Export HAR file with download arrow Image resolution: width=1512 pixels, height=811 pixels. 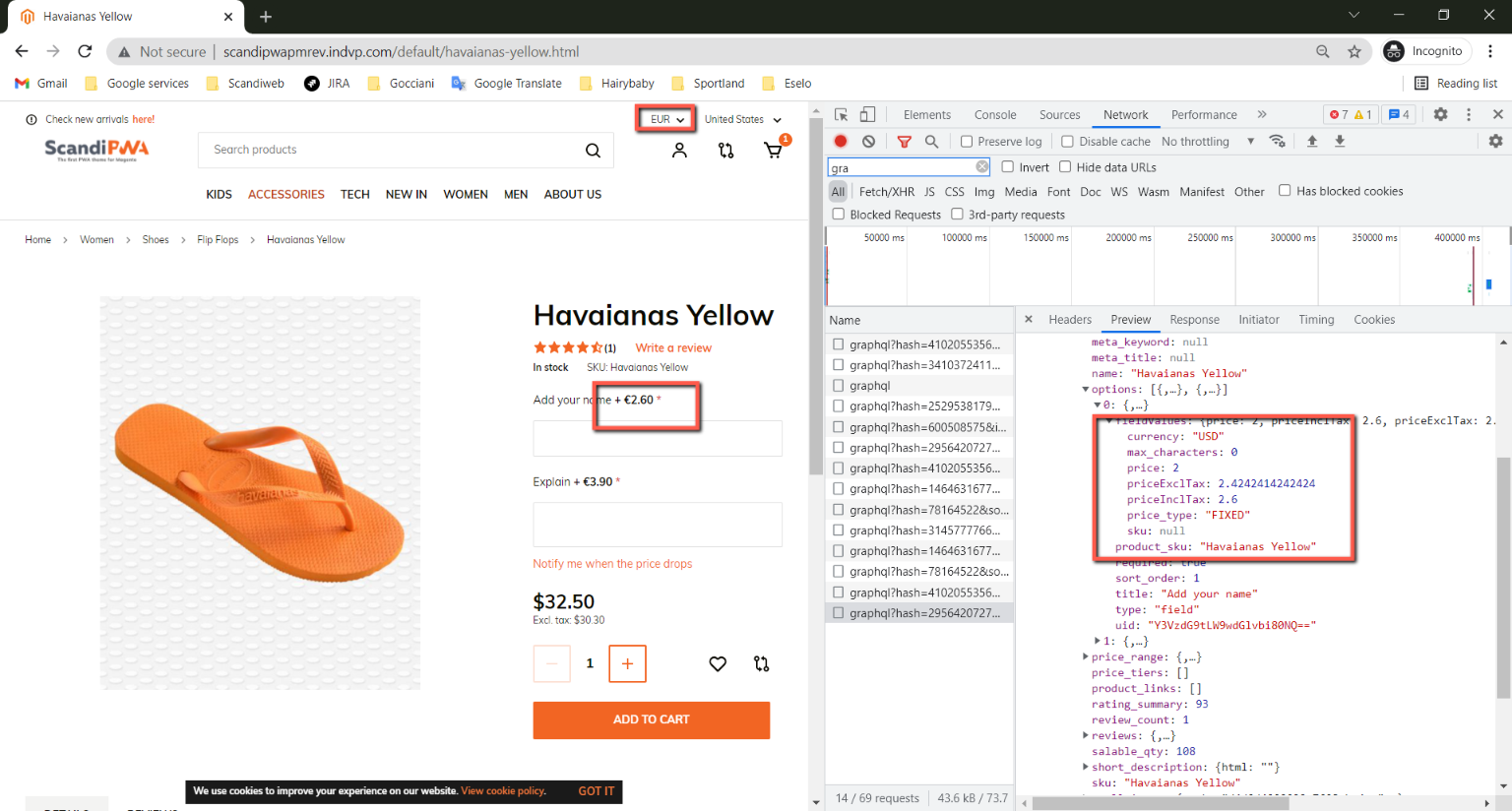click(1340, 142)
